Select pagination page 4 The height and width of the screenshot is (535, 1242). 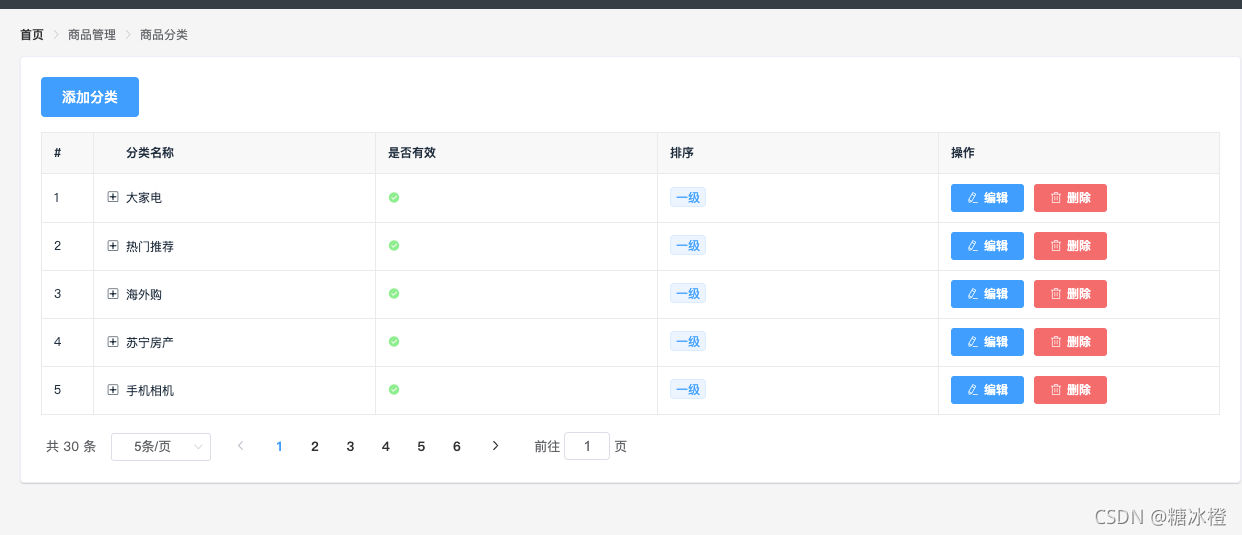(386, 446)
